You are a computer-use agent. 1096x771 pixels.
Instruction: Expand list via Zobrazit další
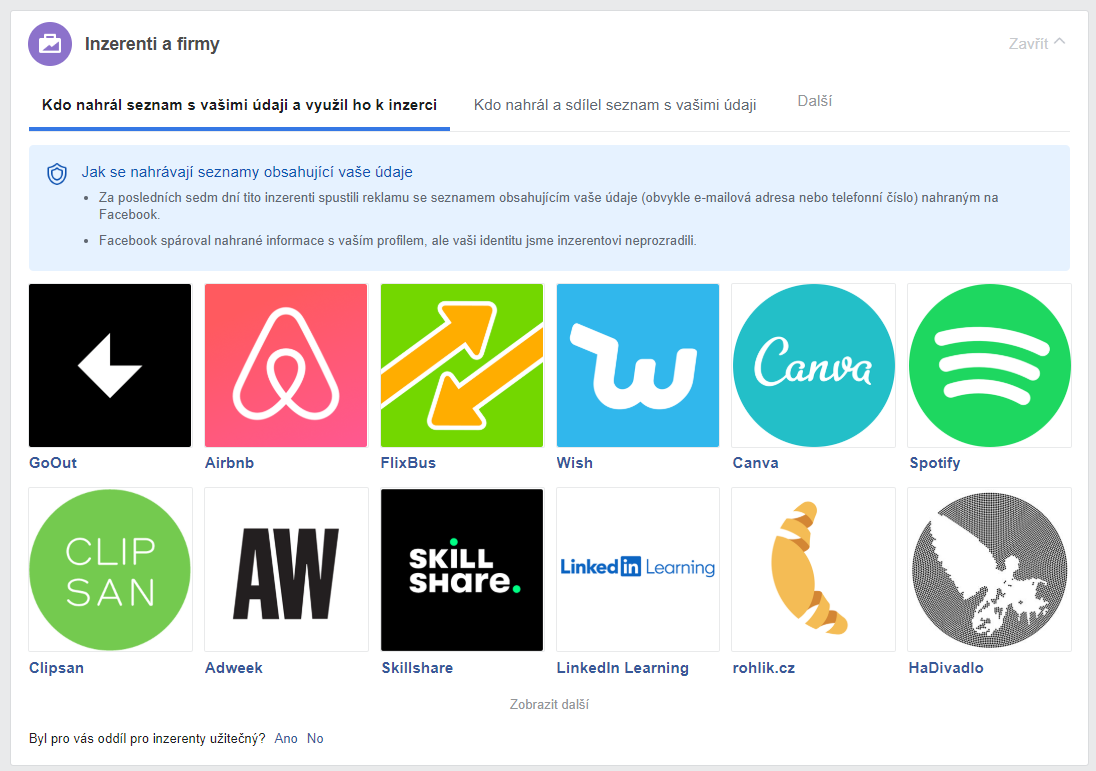click(549, 704)
